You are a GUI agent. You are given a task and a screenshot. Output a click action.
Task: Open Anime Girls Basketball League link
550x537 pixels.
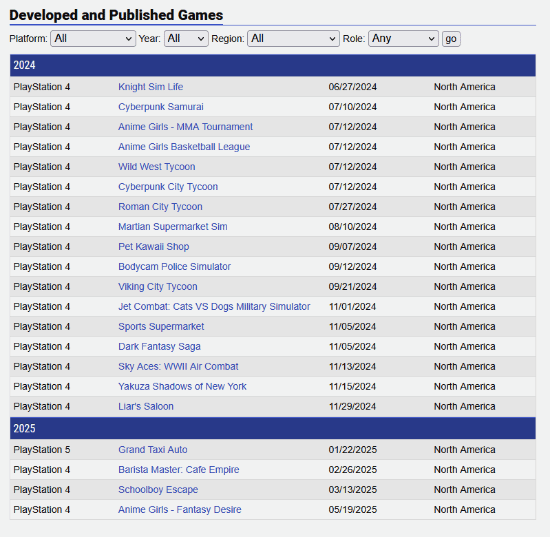tap(184, 147)
